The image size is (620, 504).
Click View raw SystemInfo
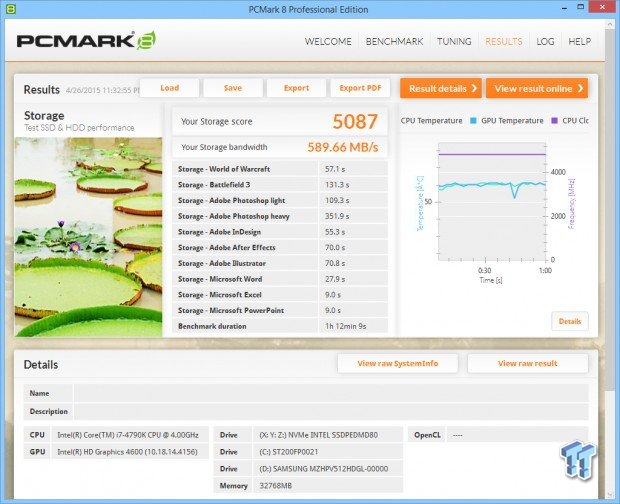[x=398, y=363]
